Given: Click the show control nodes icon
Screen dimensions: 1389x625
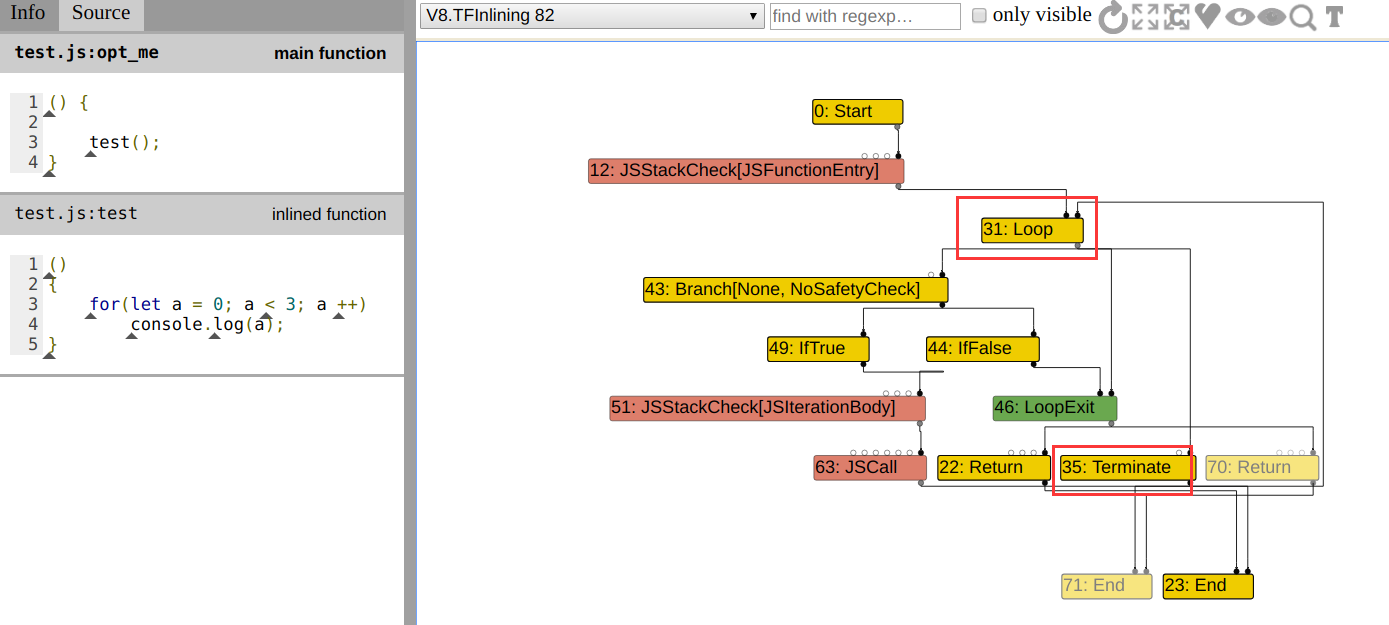Looking at the screenshot, I should 1177,17.
